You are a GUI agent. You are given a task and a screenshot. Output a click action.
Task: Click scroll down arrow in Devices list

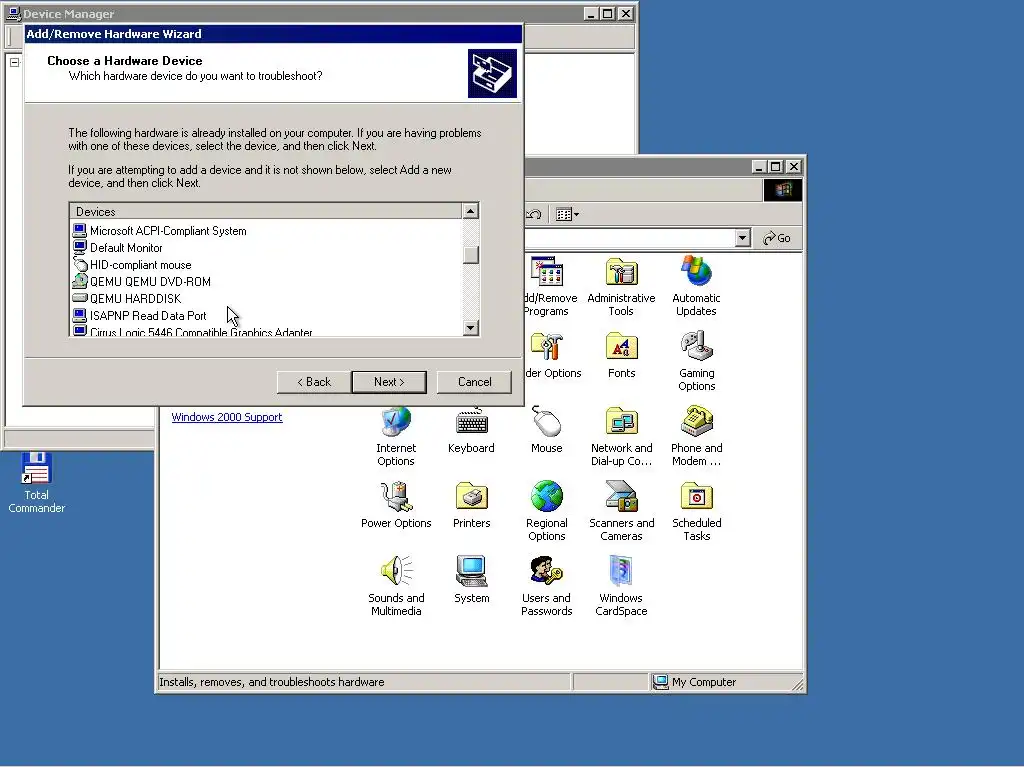pos(470,328)
